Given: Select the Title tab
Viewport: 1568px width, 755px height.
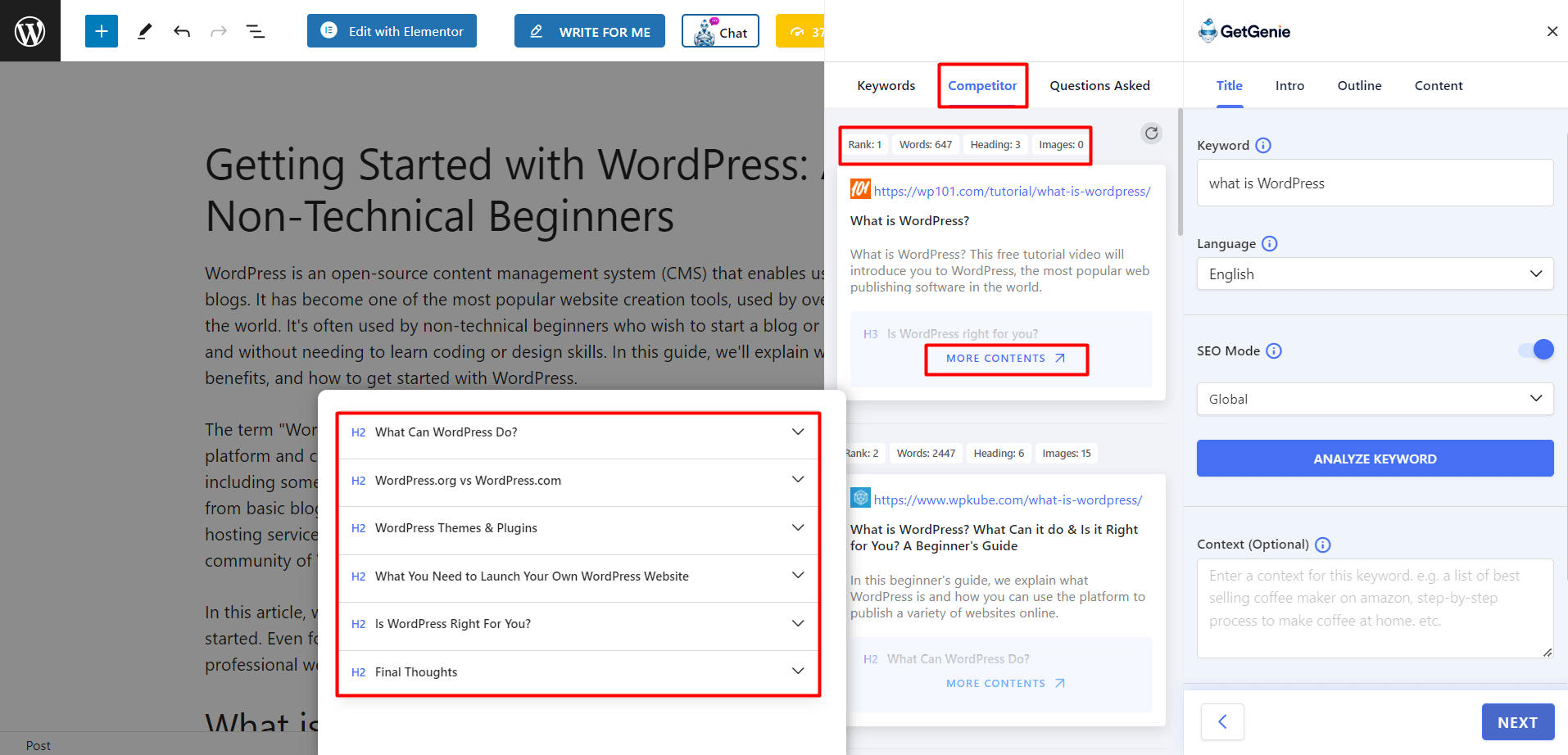Looking at the screenshot, I should 1230,85.
